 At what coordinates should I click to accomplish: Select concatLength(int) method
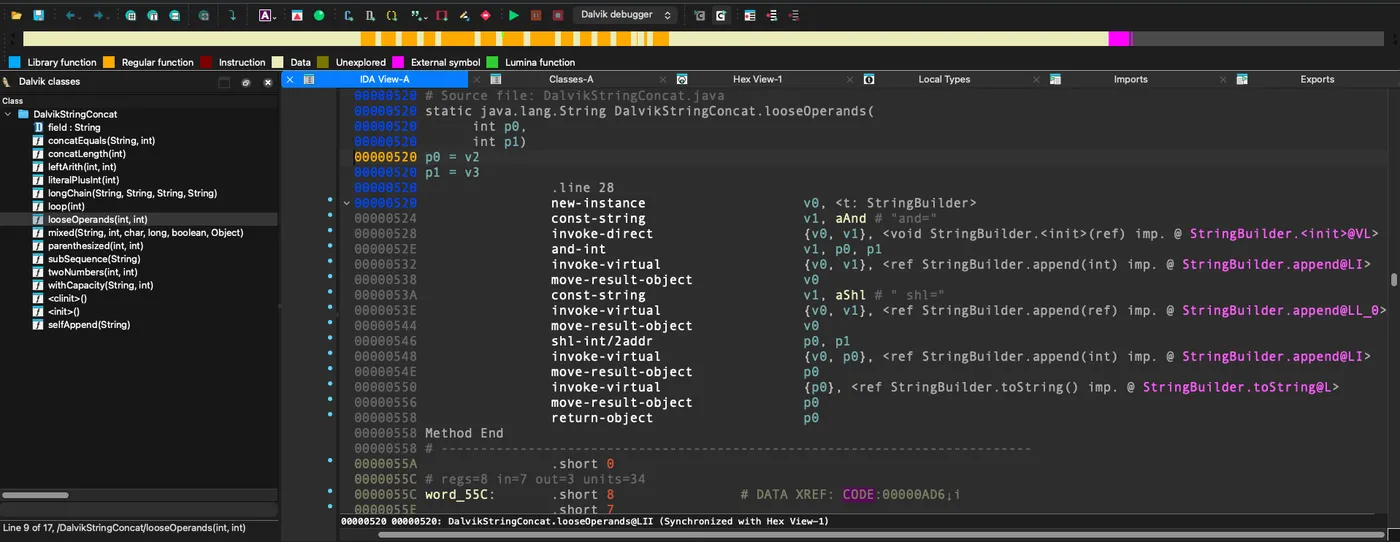pos(87,153)
